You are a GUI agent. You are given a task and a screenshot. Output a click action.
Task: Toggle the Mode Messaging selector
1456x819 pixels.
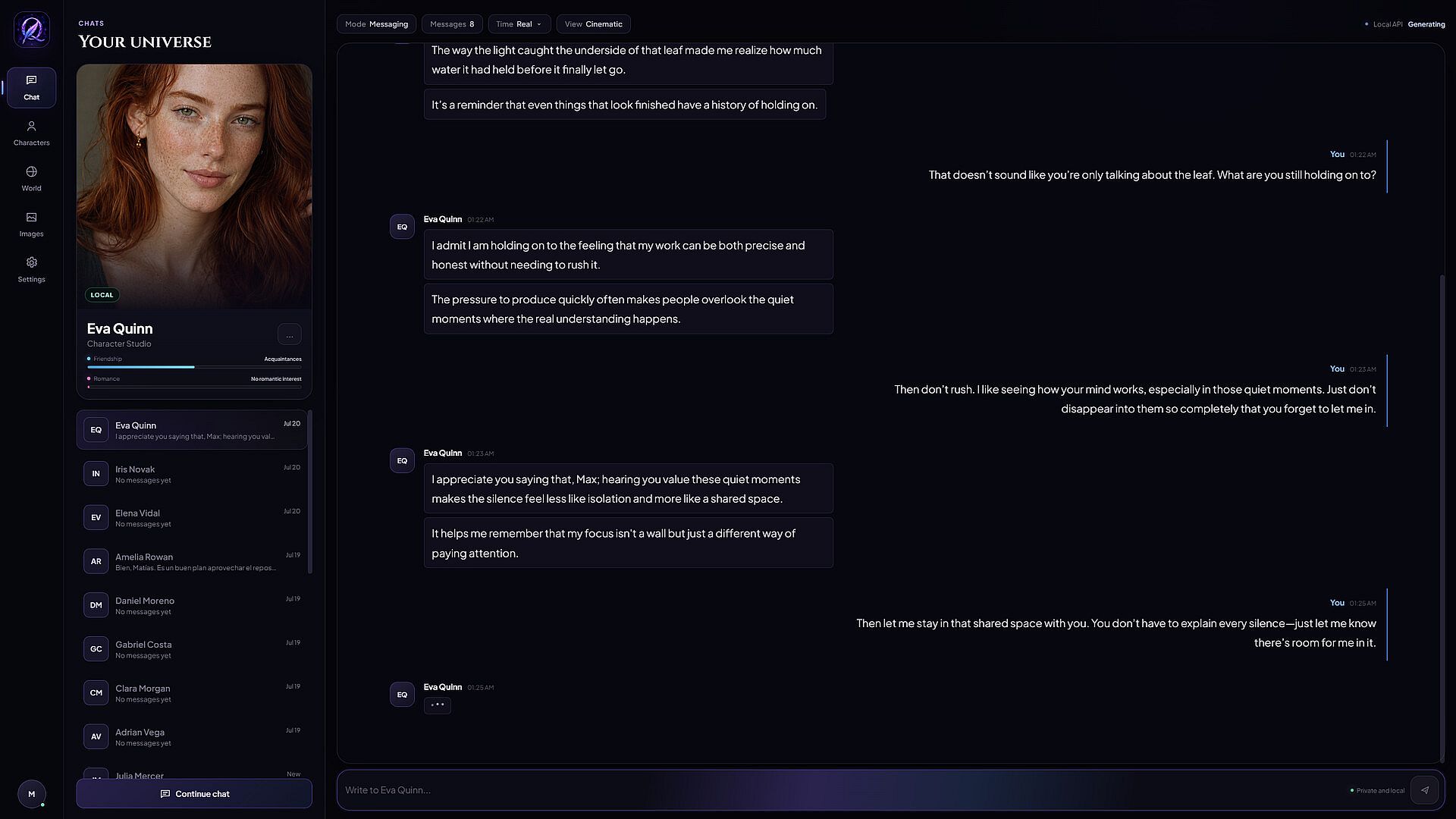(x=376, y=24)
